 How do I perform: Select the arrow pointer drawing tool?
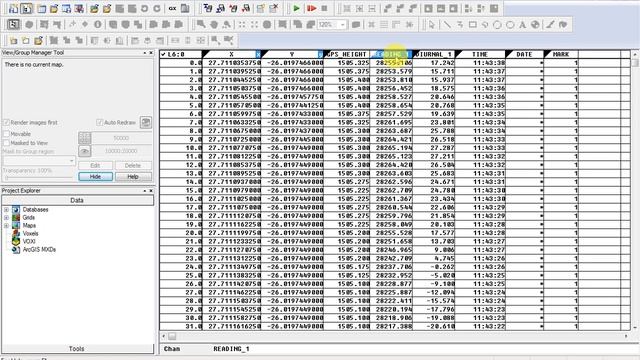(432, 24)
